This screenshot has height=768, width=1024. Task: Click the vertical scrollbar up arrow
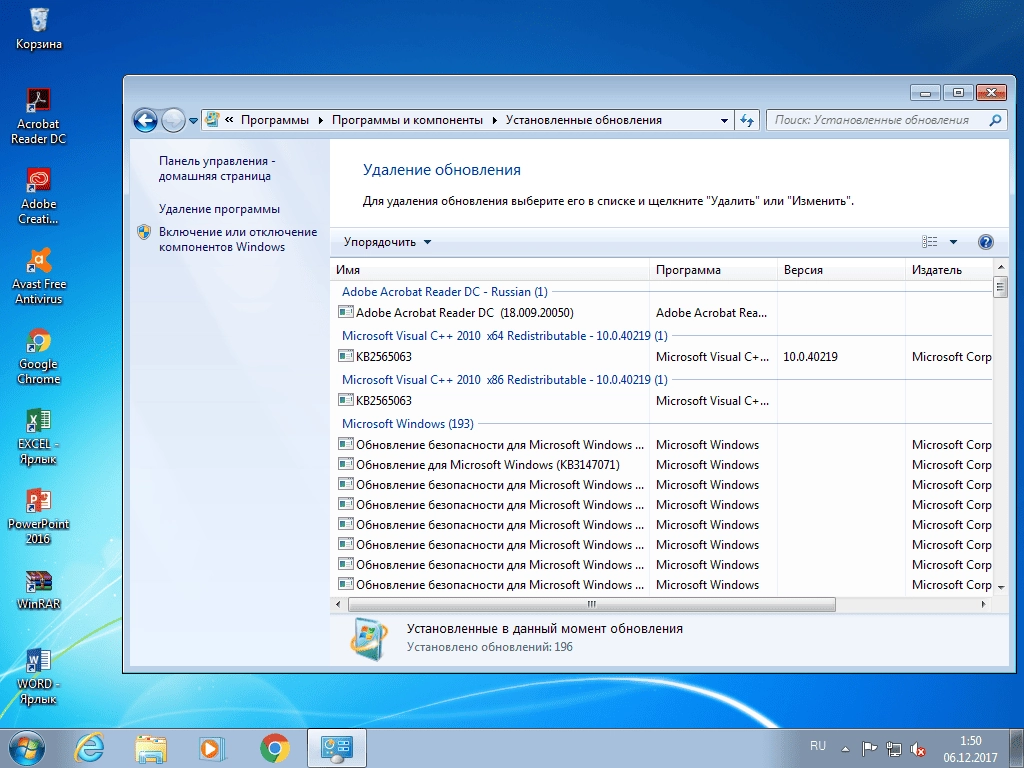coord(1000,267)
